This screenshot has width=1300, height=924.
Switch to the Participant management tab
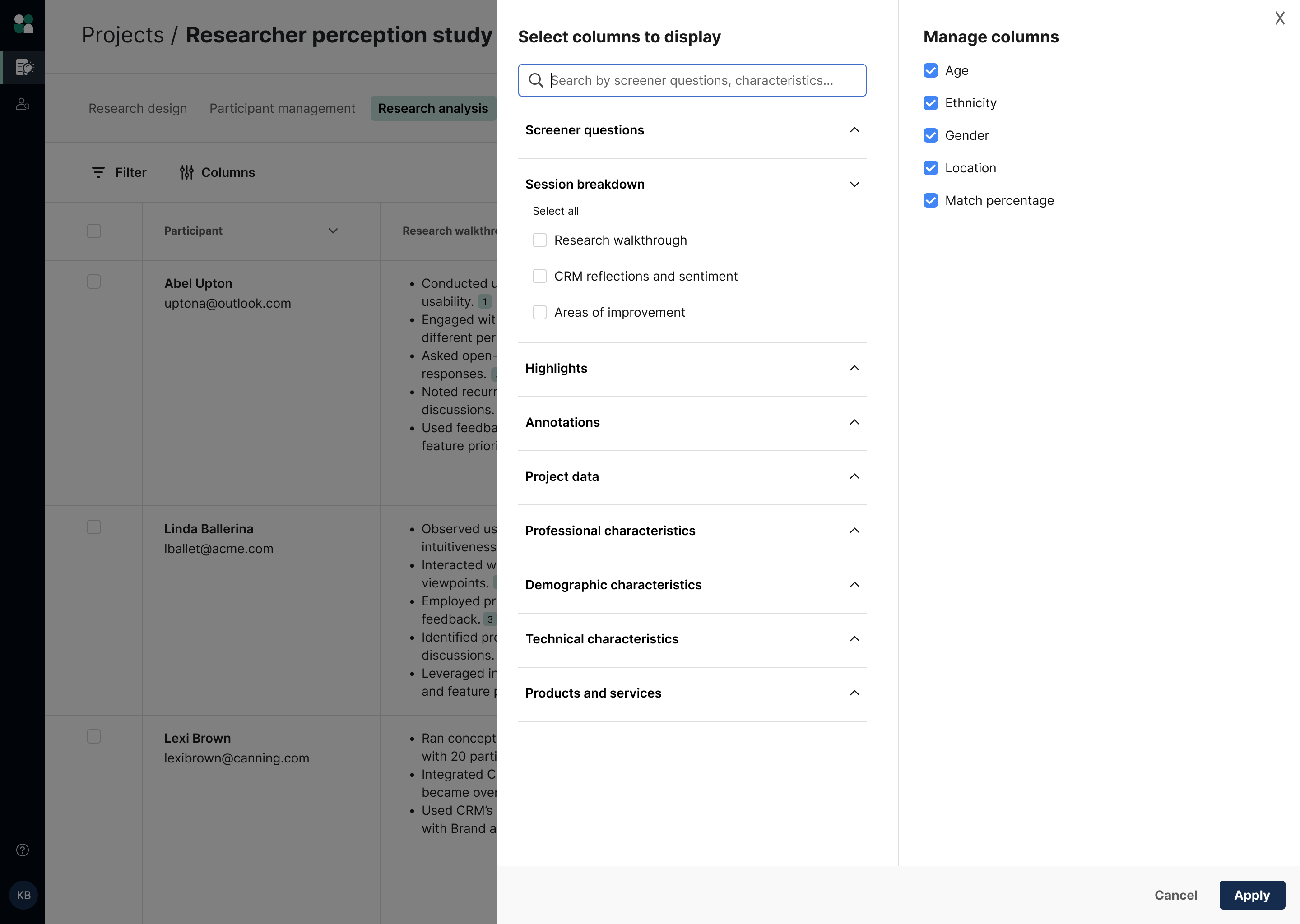tap(282, 108)
